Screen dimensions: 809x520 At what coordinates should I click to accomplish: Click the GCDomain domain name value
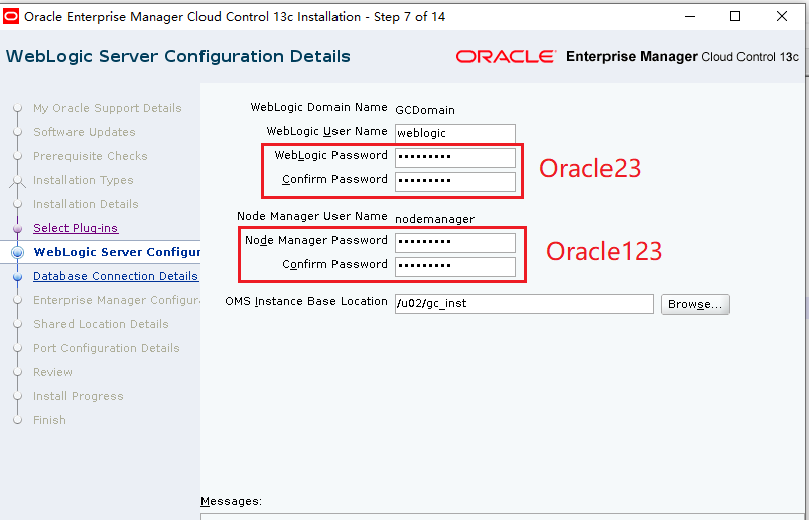pyautogui.click(x=425, y=110)
